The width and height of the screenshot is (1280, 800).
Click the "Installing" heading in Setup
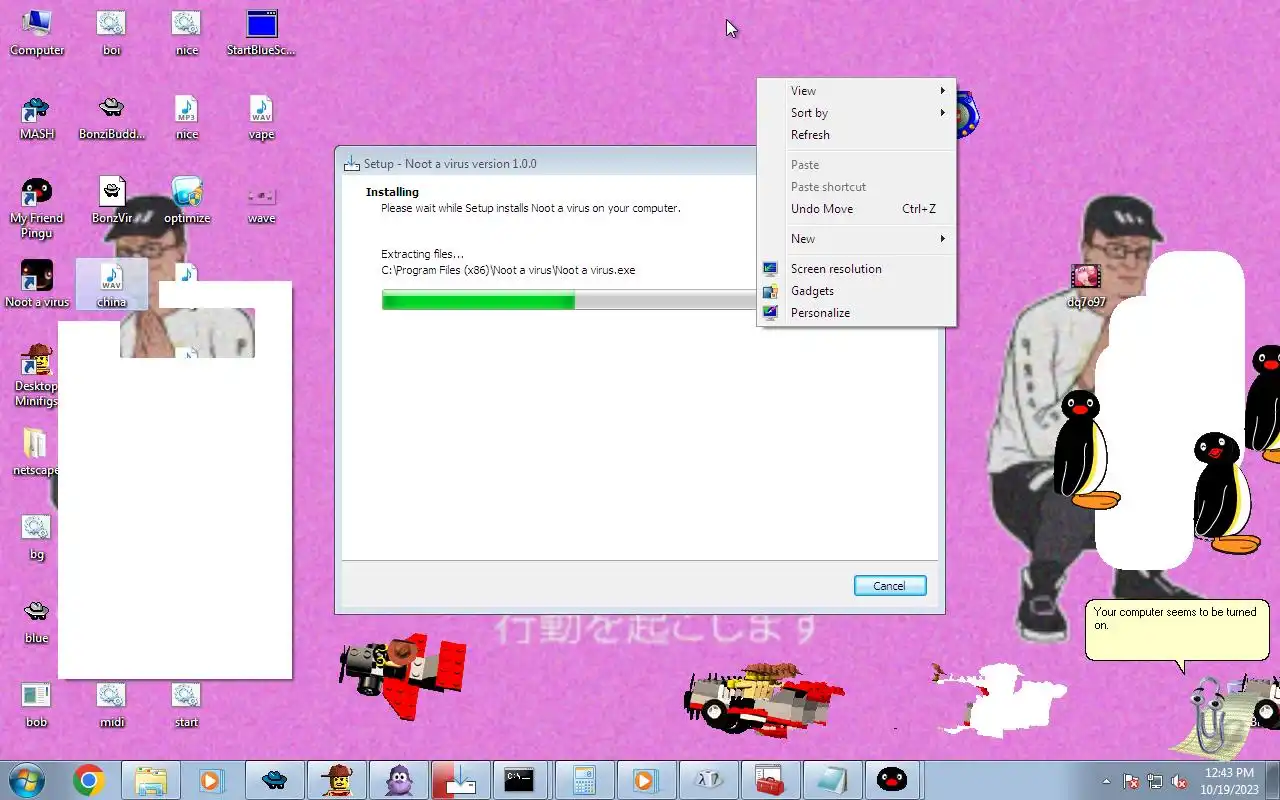[392, 192]
